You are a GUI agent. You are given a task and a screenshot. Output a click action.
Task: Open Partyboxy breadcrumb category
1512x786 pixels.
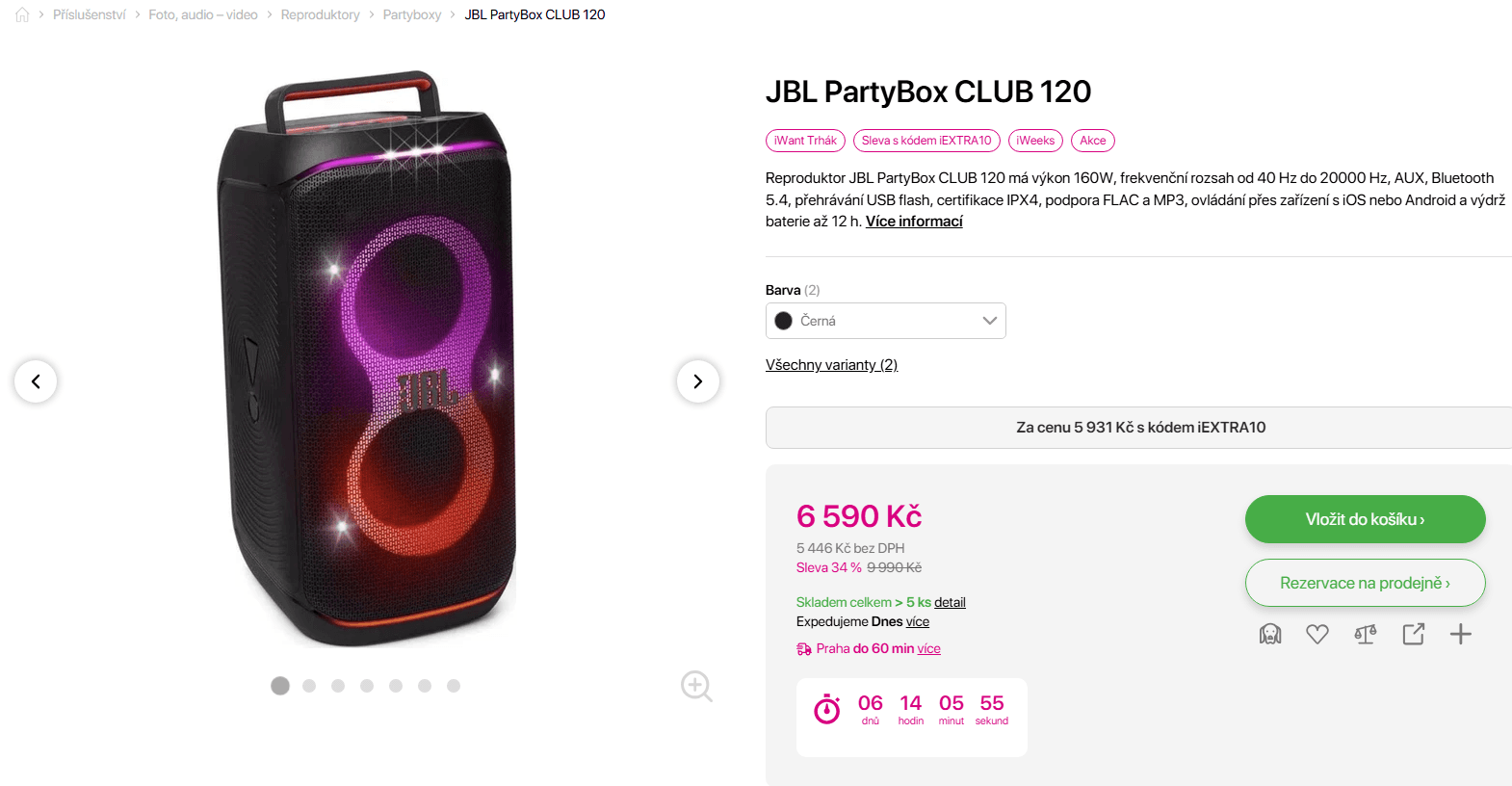pos(412,14)
